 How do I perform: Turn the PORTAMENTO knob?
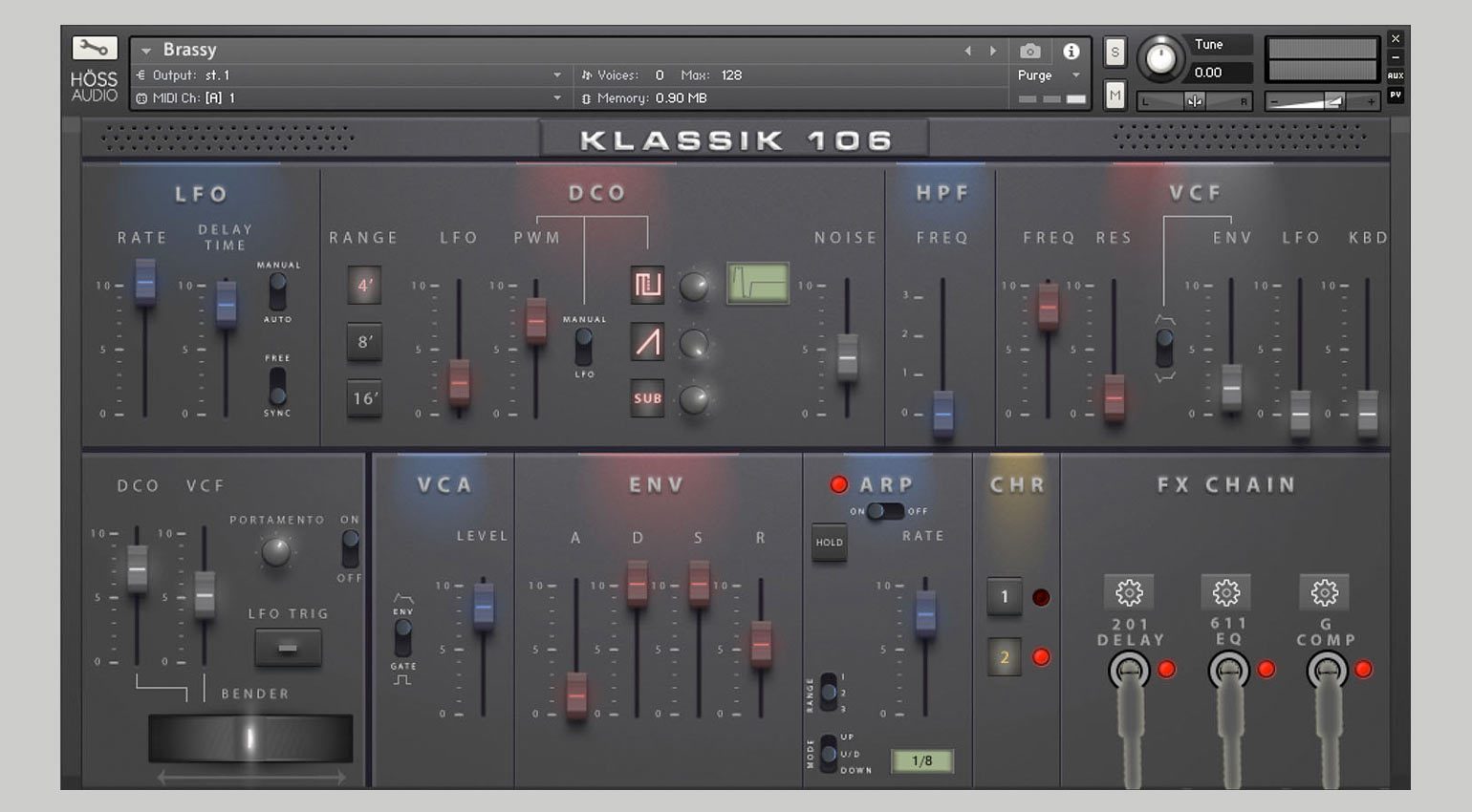tap(276, 551)
